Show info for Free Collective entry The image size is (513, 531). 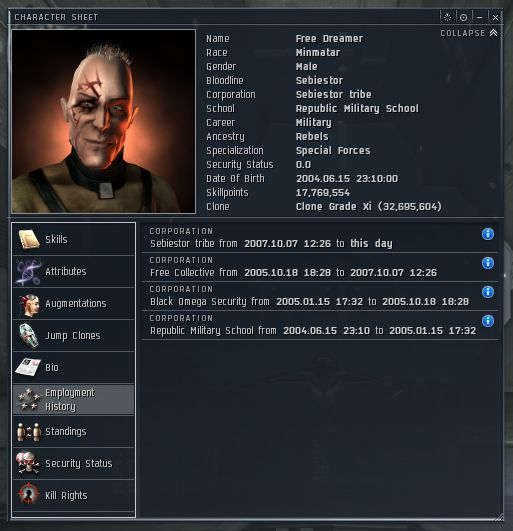point(488,263)
